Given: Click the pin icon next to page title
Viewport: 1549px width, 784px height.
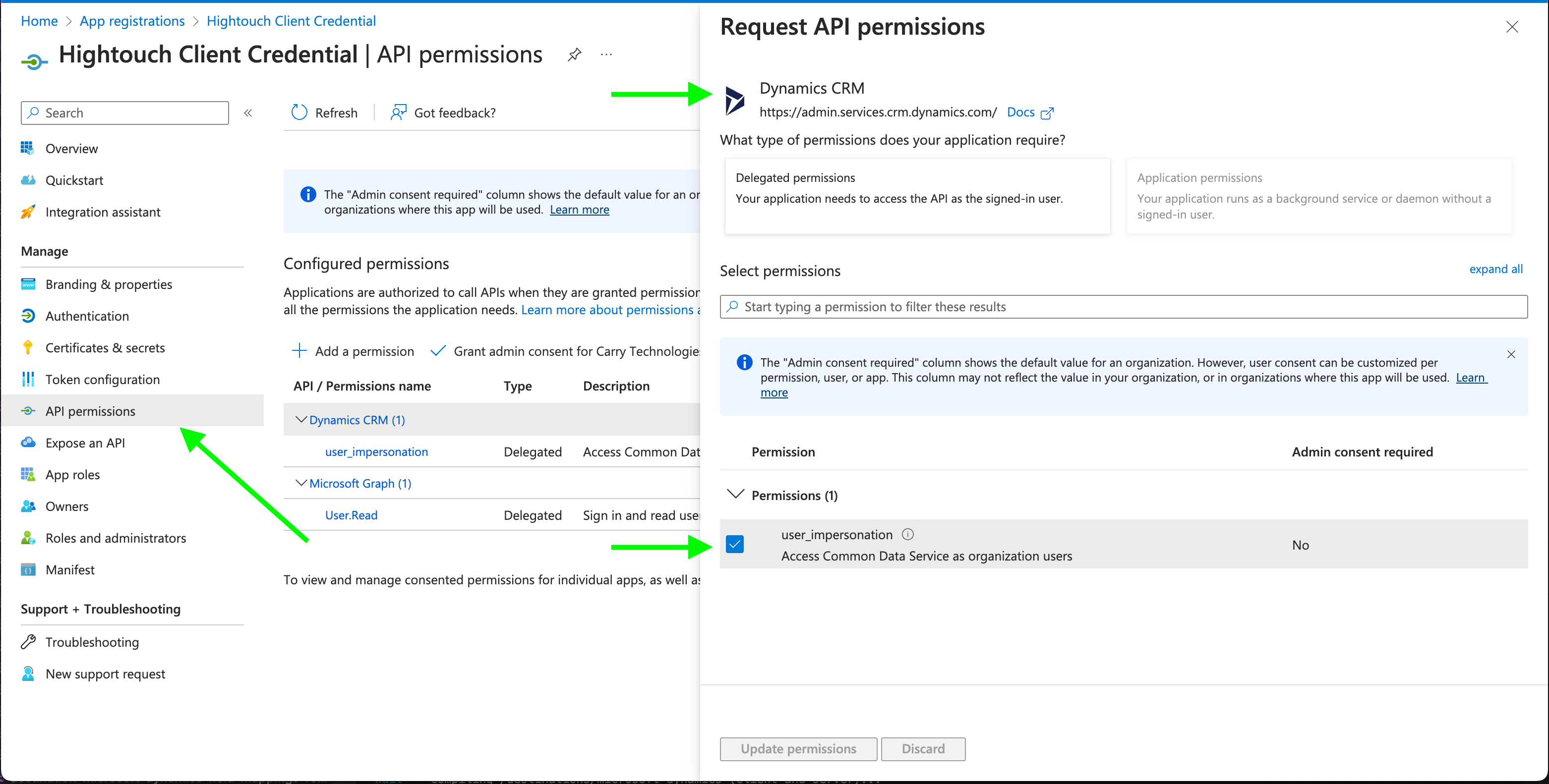Looking at the screenshot, I should (574, 55).
